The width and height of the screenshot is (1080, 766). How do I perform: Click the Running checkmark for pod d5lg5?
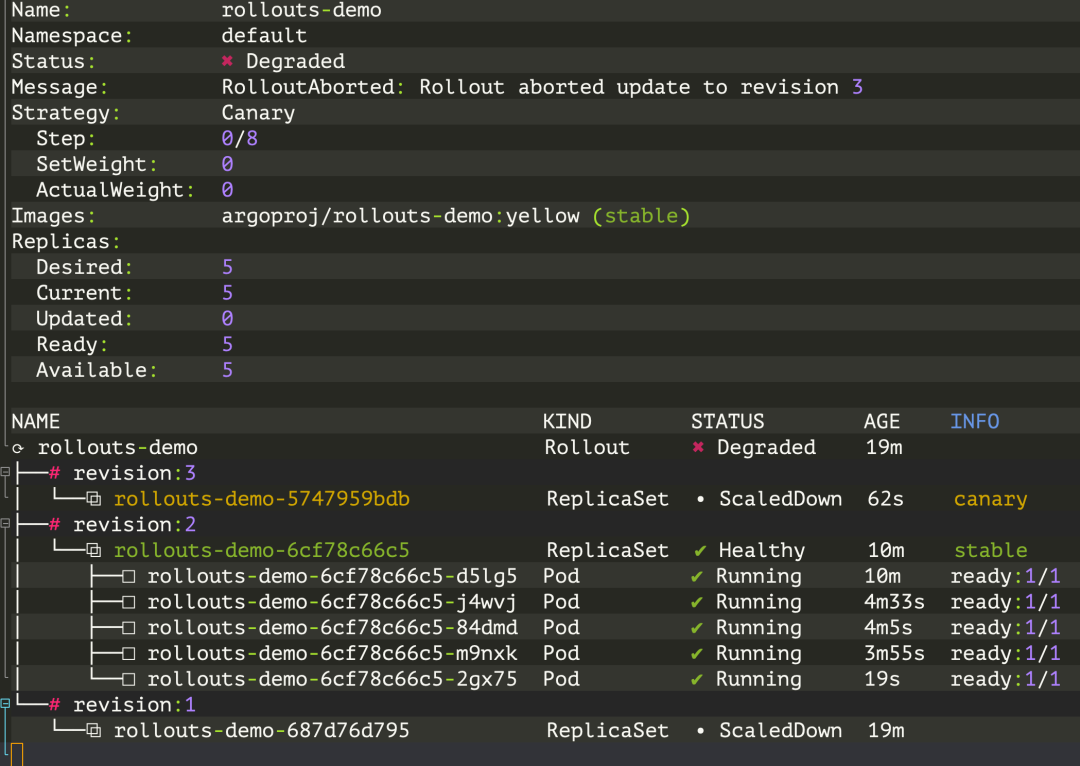click(x=697, y=577)
